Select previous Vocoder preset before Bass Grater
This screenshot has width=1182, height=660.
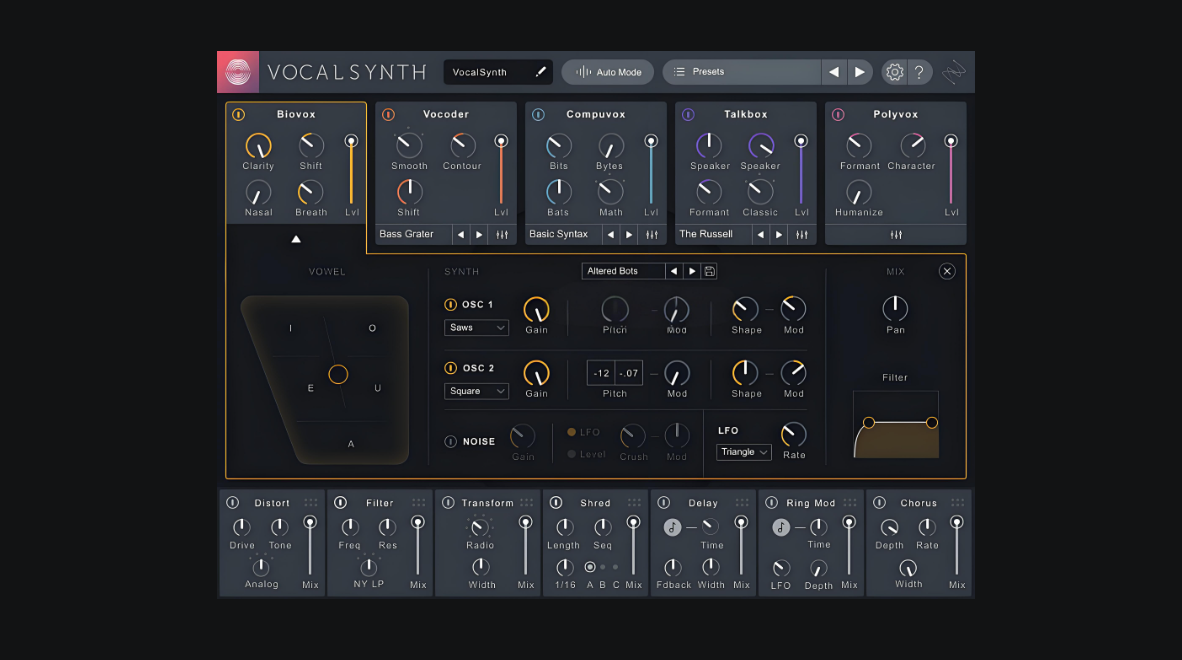tap(461, 234)
